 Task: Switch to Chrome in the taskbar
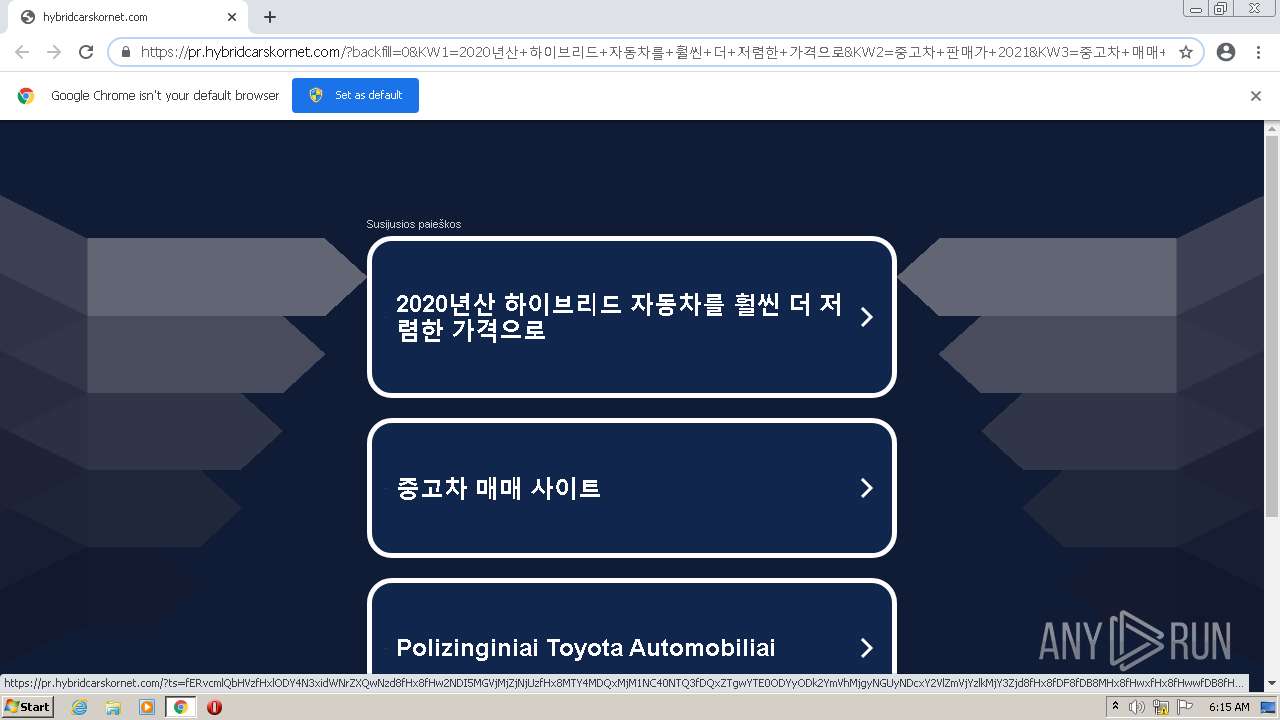[181, 707]
